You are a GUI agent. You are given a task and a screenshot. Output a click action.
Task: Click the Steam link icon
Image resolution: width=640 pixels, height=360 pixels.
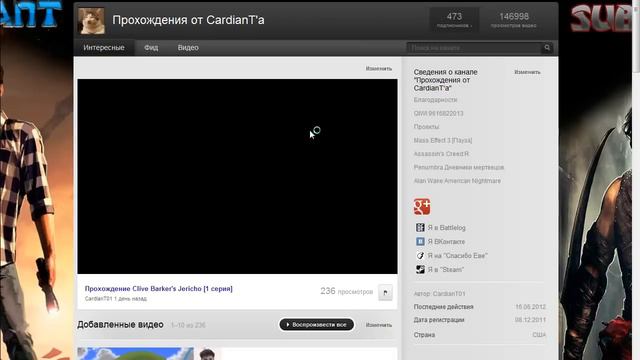coord(420,269)
